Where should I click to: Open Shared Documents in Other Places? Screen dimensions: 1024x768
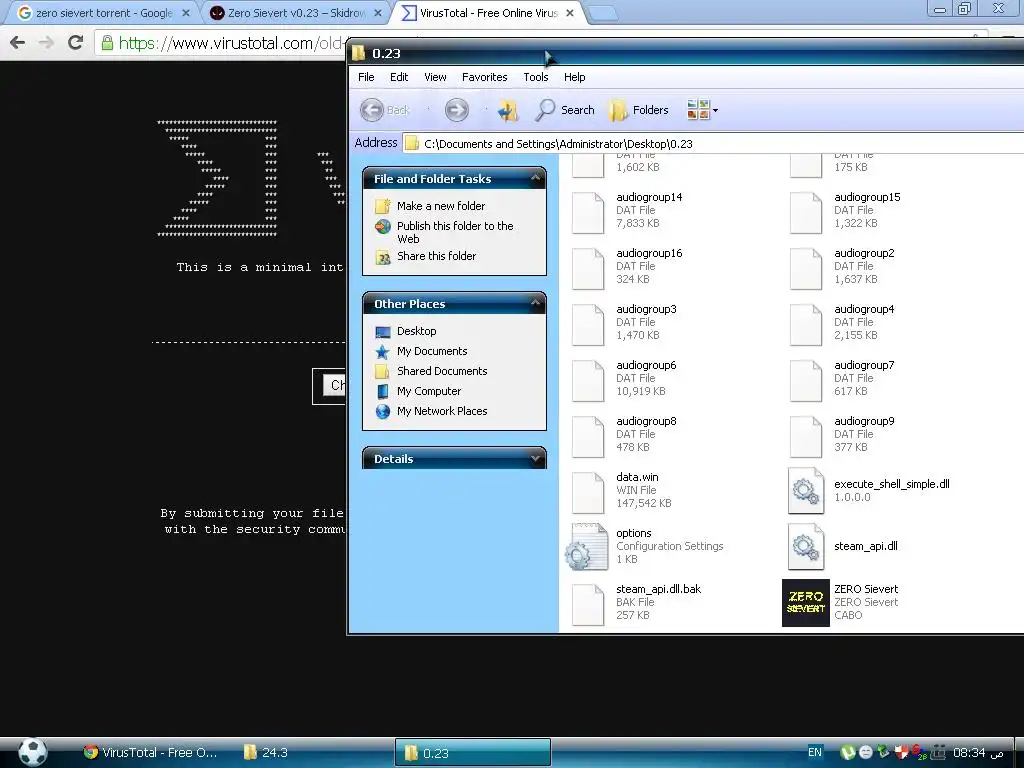point(442,371)
